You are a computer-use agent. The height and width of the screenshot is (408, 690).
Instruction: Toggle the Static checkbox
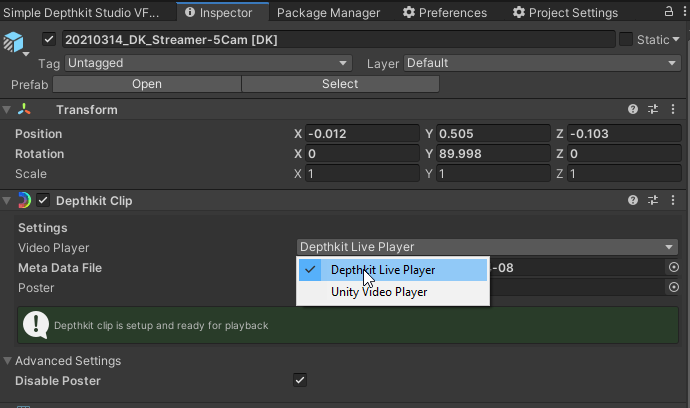click(x=626, y=39)
